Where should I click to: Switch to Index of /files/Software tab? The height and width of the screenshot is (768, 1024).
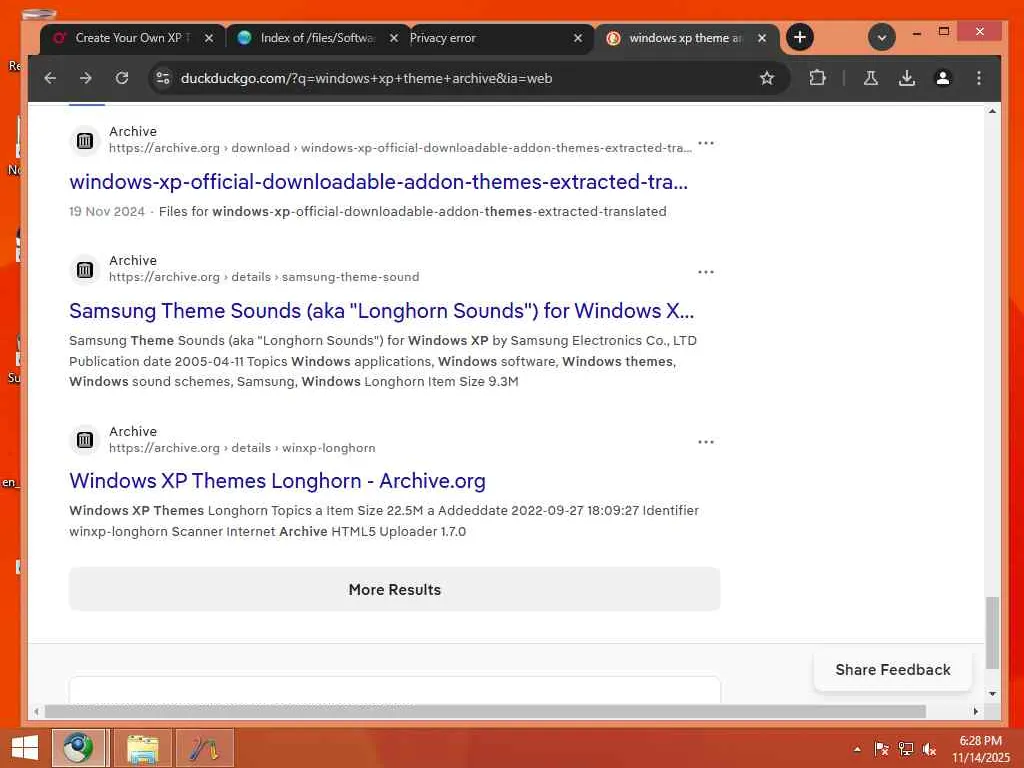pos(318,39)
